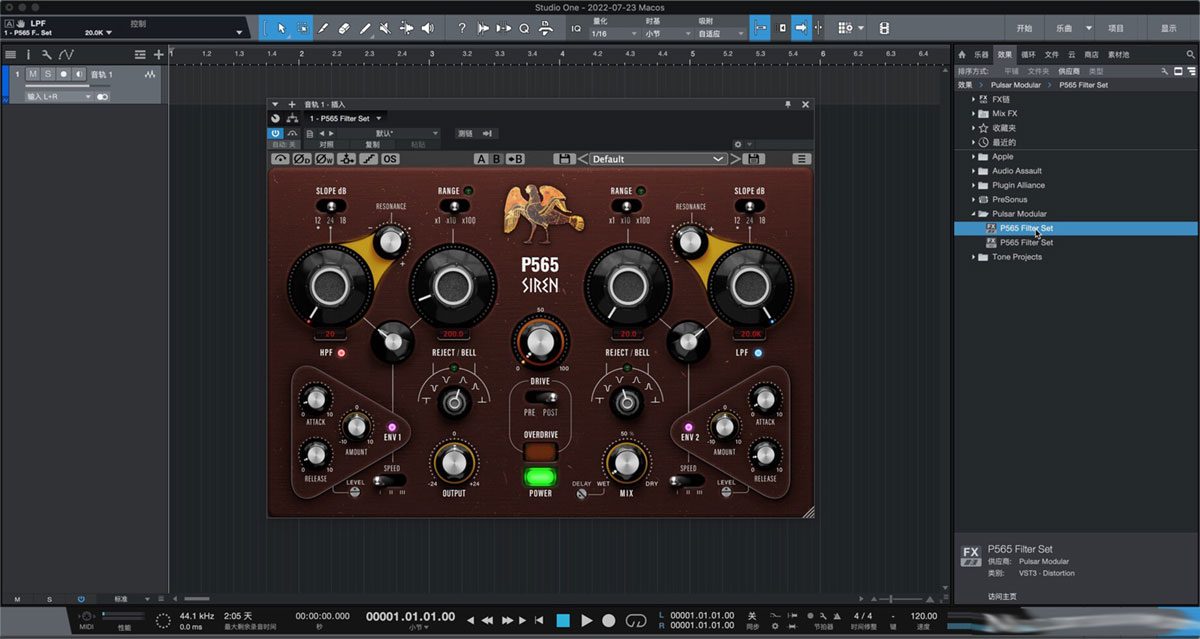Arm record on track 1
Screen dimensions: 1200x639
tap(63, 75)
